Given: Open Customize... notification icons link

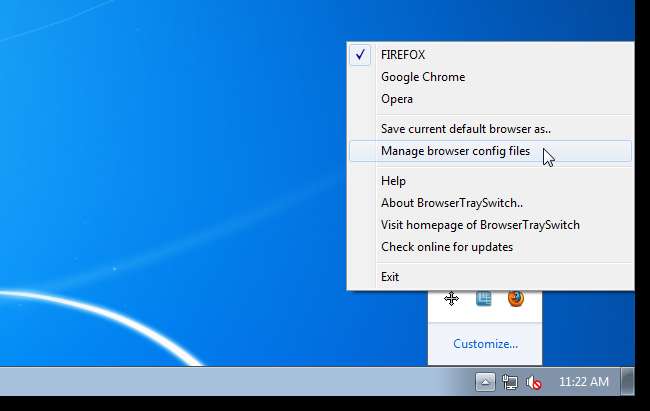Looking at the screenshot, I should [485, 344].
